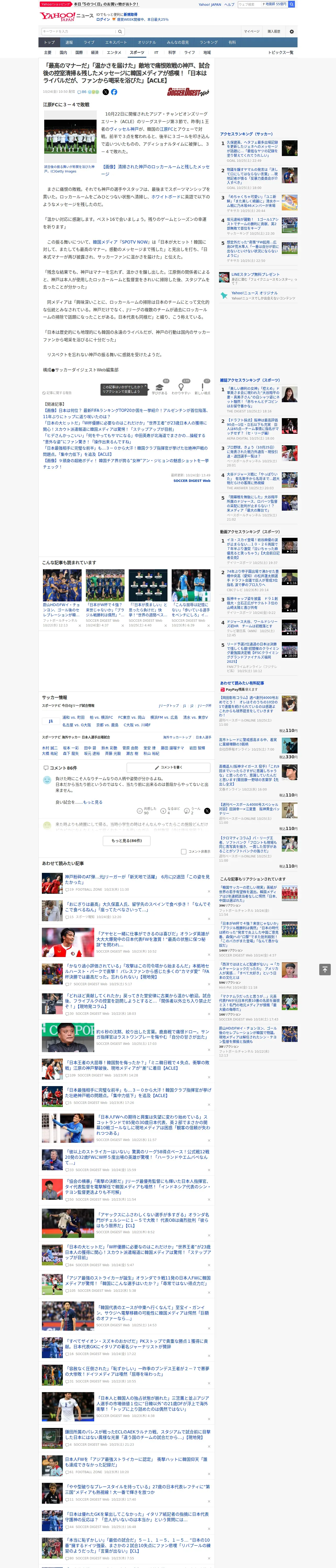Open the 浦和 vs. 町田 match link

pyautogui.click(x=73, y=718)
